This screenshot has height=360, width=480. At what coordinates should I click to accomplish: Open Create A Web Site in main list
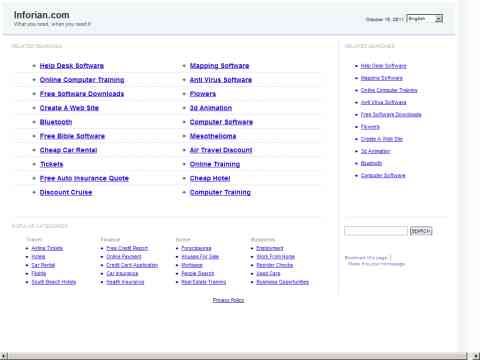(x=69, y=108)
